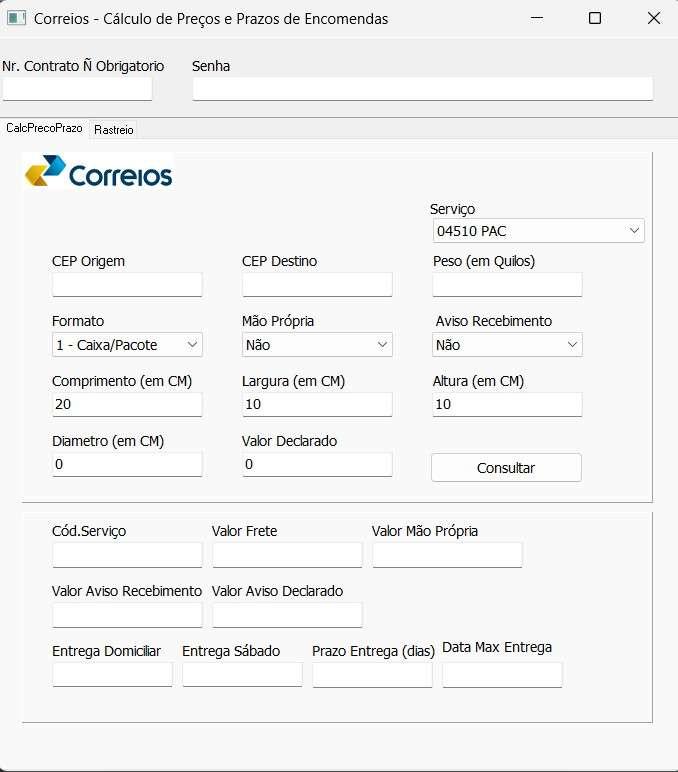Click the Peso (em Quilos) field

(x=507, y=285)
